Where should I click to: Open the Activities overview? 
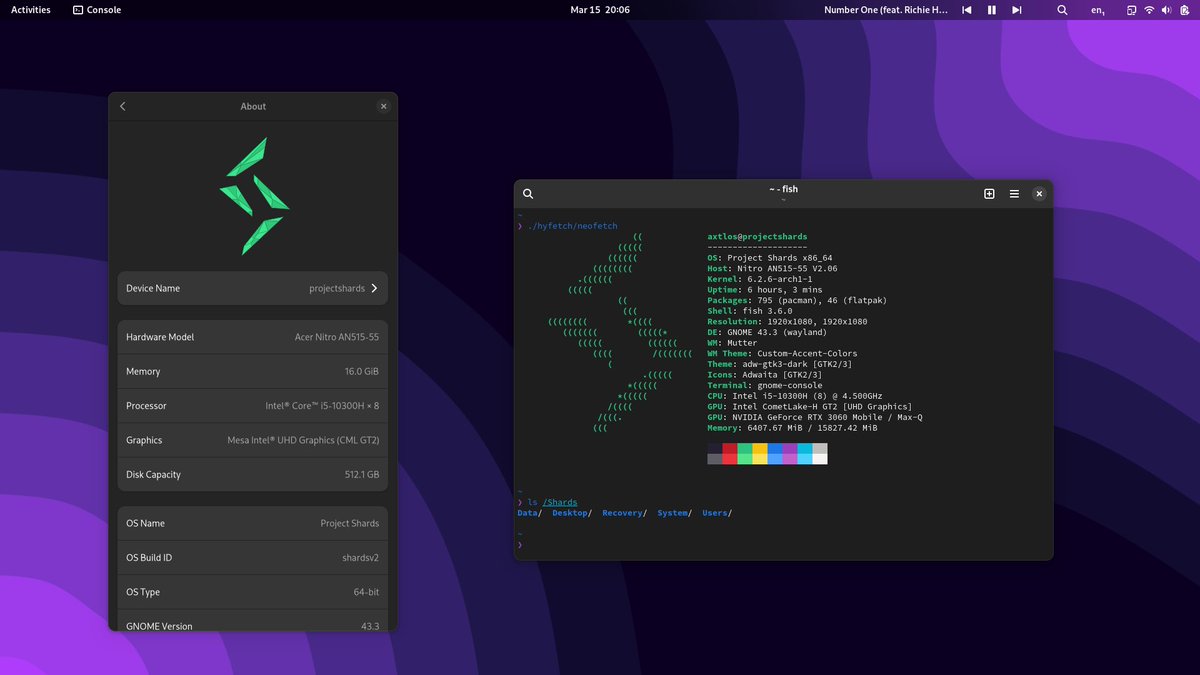click(x=31, y=10)
